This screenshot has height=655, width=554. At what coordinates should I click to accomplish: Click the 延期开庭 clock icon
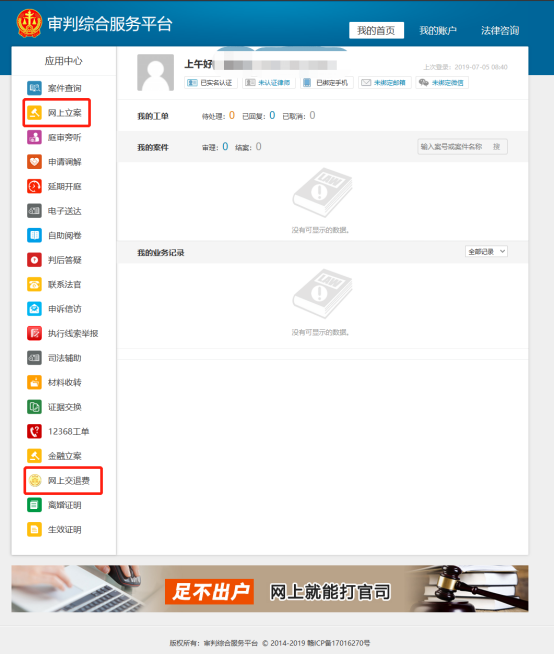(34, 186)
